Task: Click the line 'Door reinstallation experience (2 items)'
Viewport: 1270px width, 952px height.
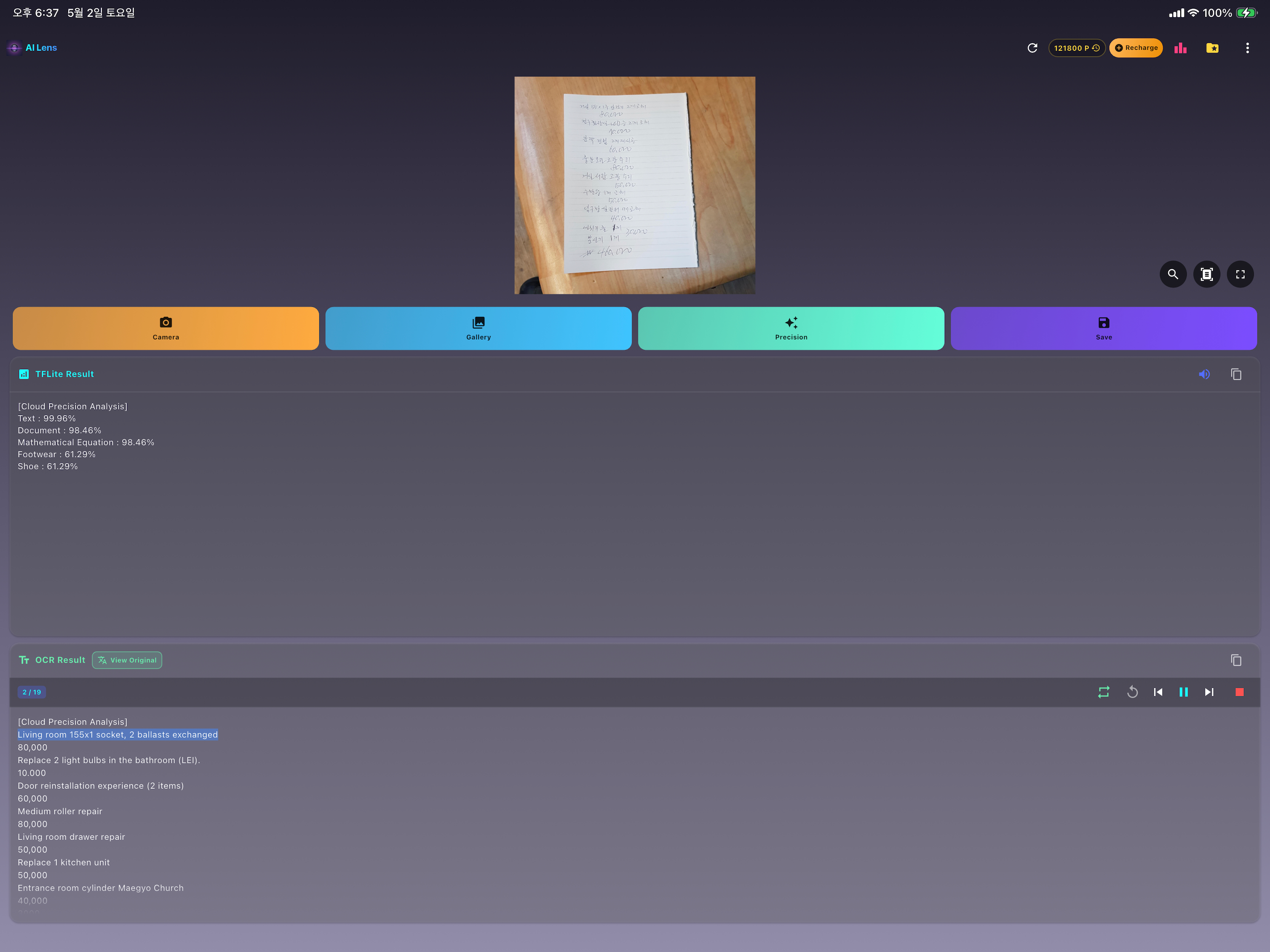Action: click(100, 786)
